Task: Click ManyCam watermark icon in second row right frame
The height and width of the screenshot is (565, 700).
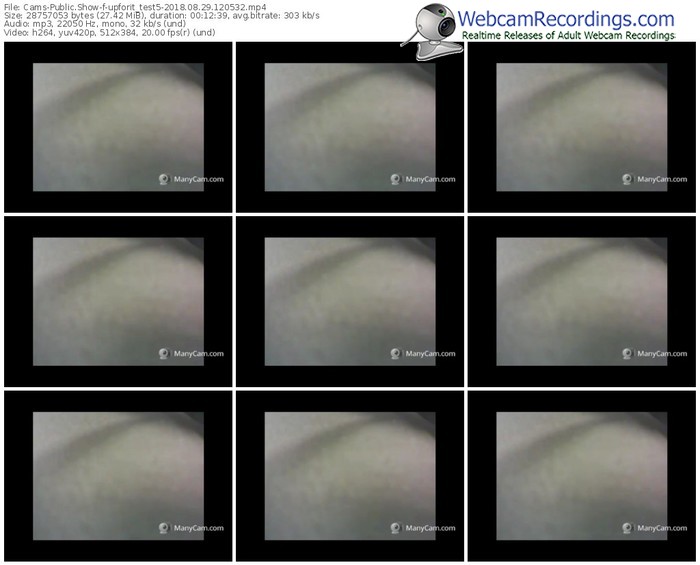Action: [627, 353]
